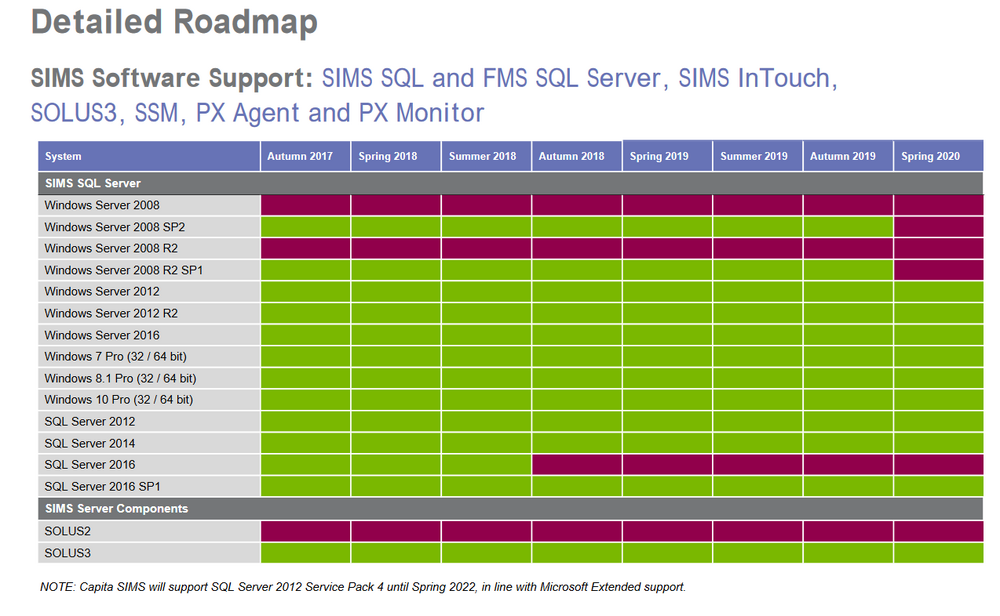Image resolution: width=1000 pixels, height=616 pixels.
Task: Click the 'Autumn 2019' column header
Action: [x=848, y=156]
